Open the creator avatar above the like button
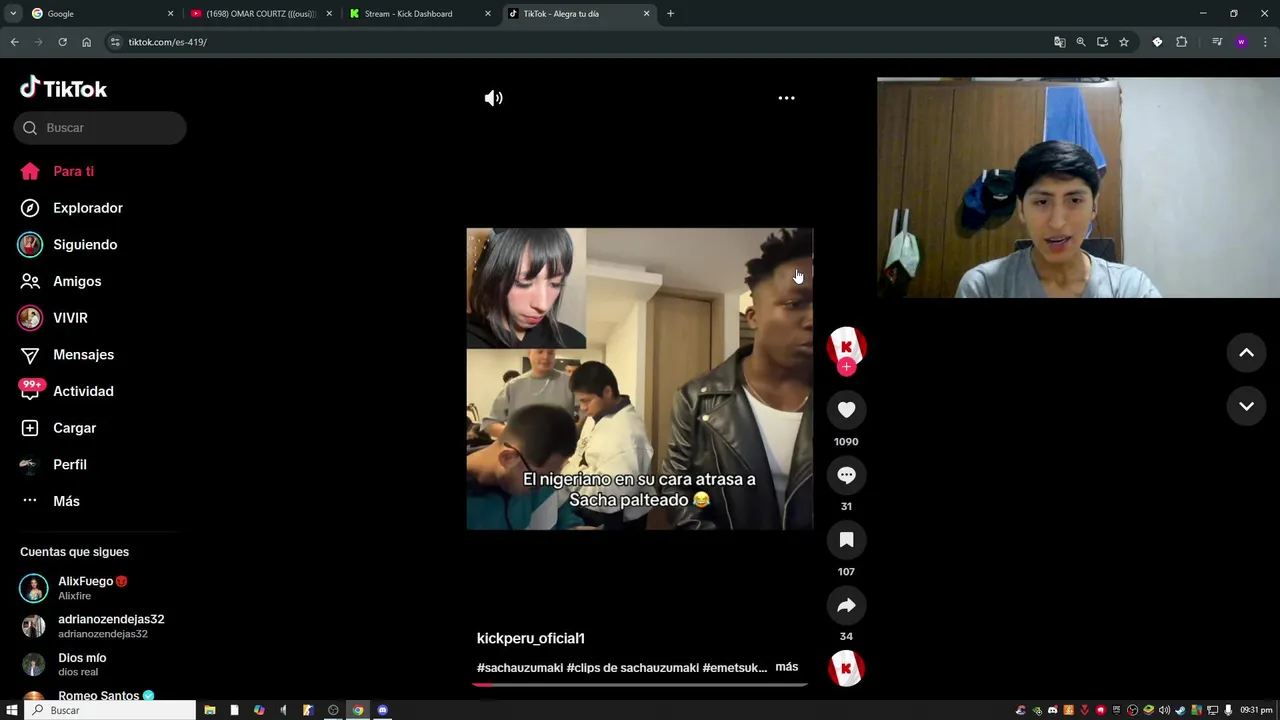The image size is (1280, 720). click(x=846, y=345)
